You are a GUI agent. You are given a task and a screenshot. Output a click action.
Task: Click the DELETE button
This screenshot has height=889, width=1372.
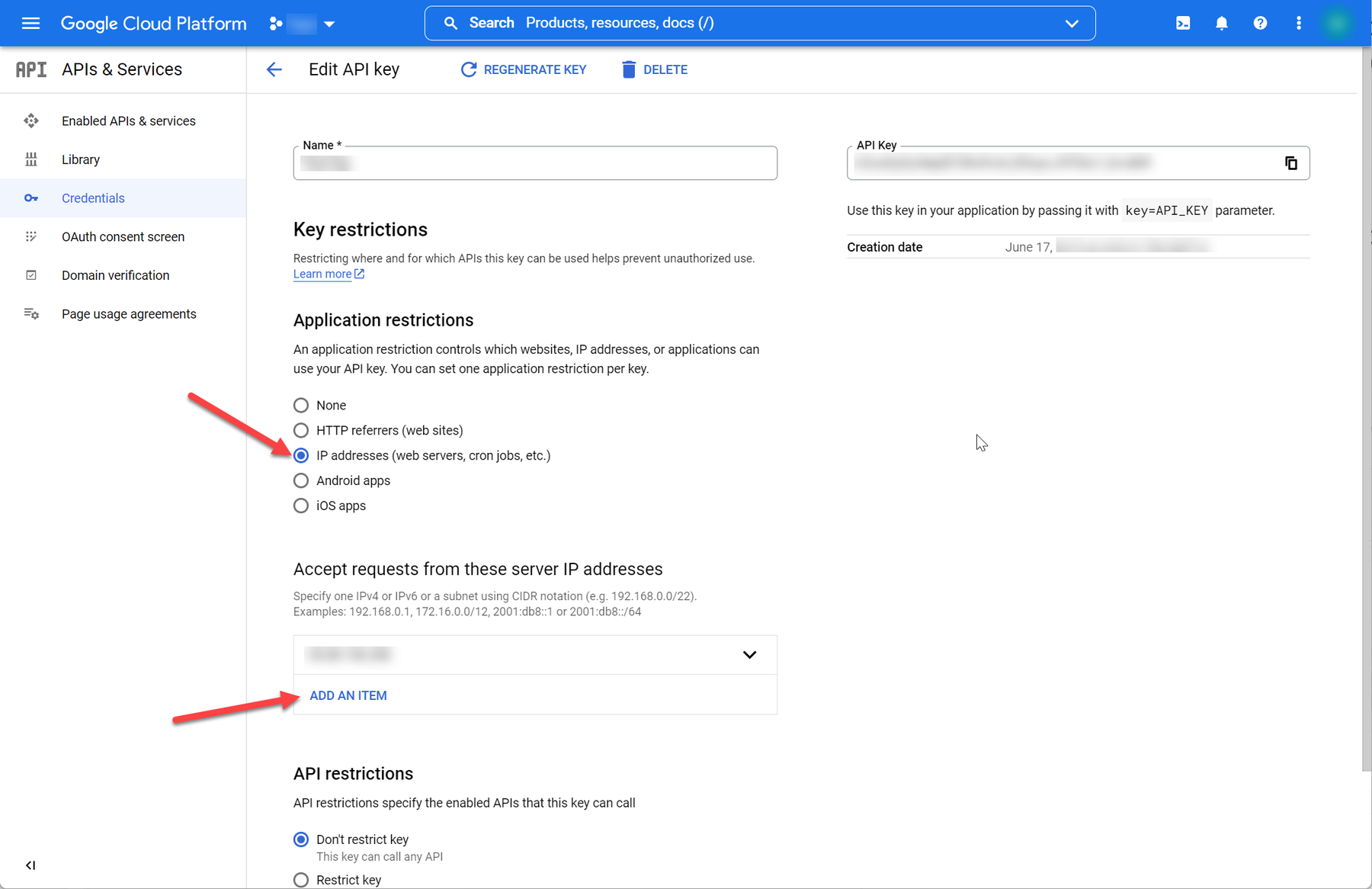pyautogui.click(x=655, y=69)
